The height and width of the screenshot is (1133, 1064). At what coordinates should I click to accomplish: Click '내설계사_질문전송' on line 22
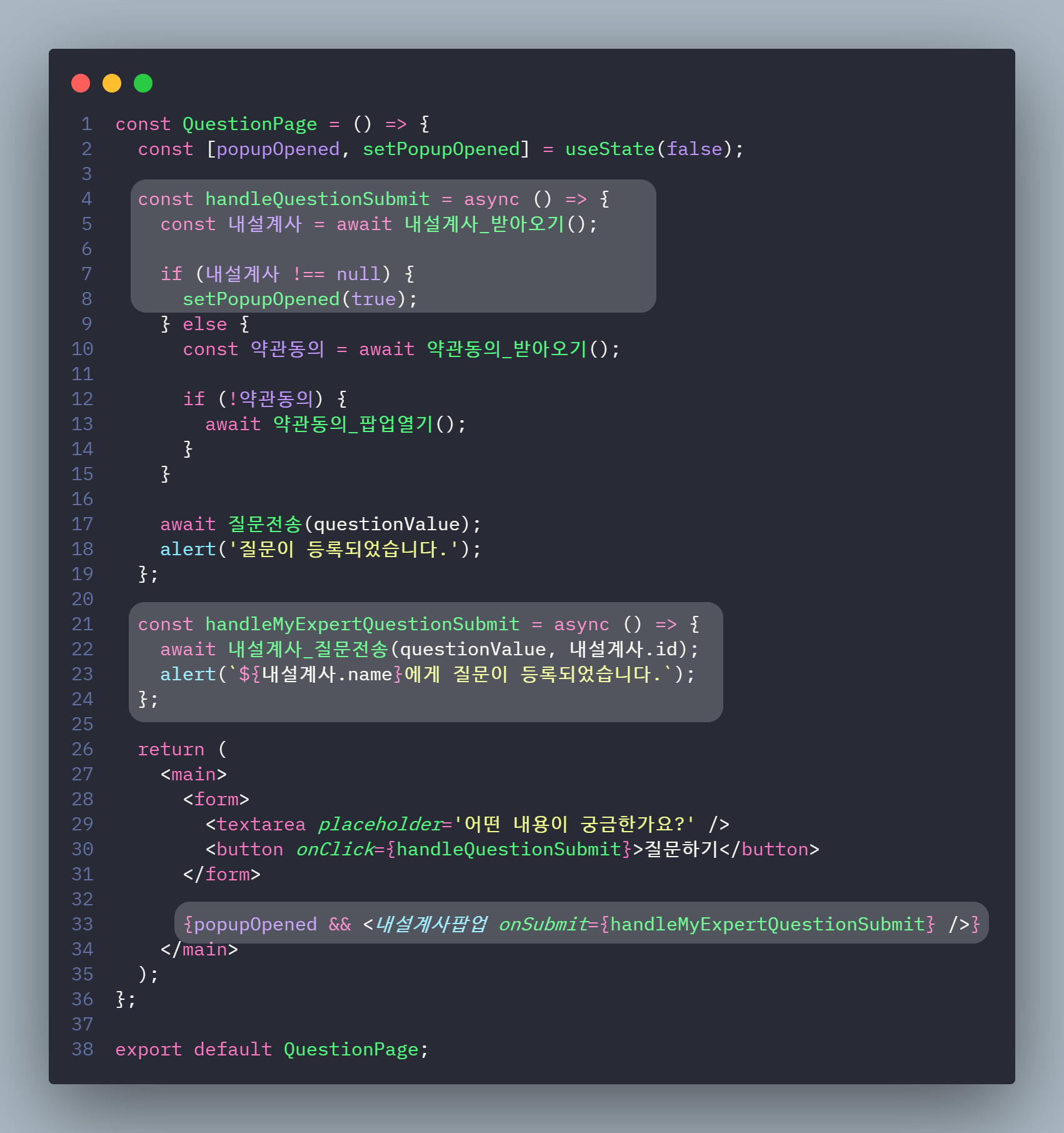click(308, 650)
